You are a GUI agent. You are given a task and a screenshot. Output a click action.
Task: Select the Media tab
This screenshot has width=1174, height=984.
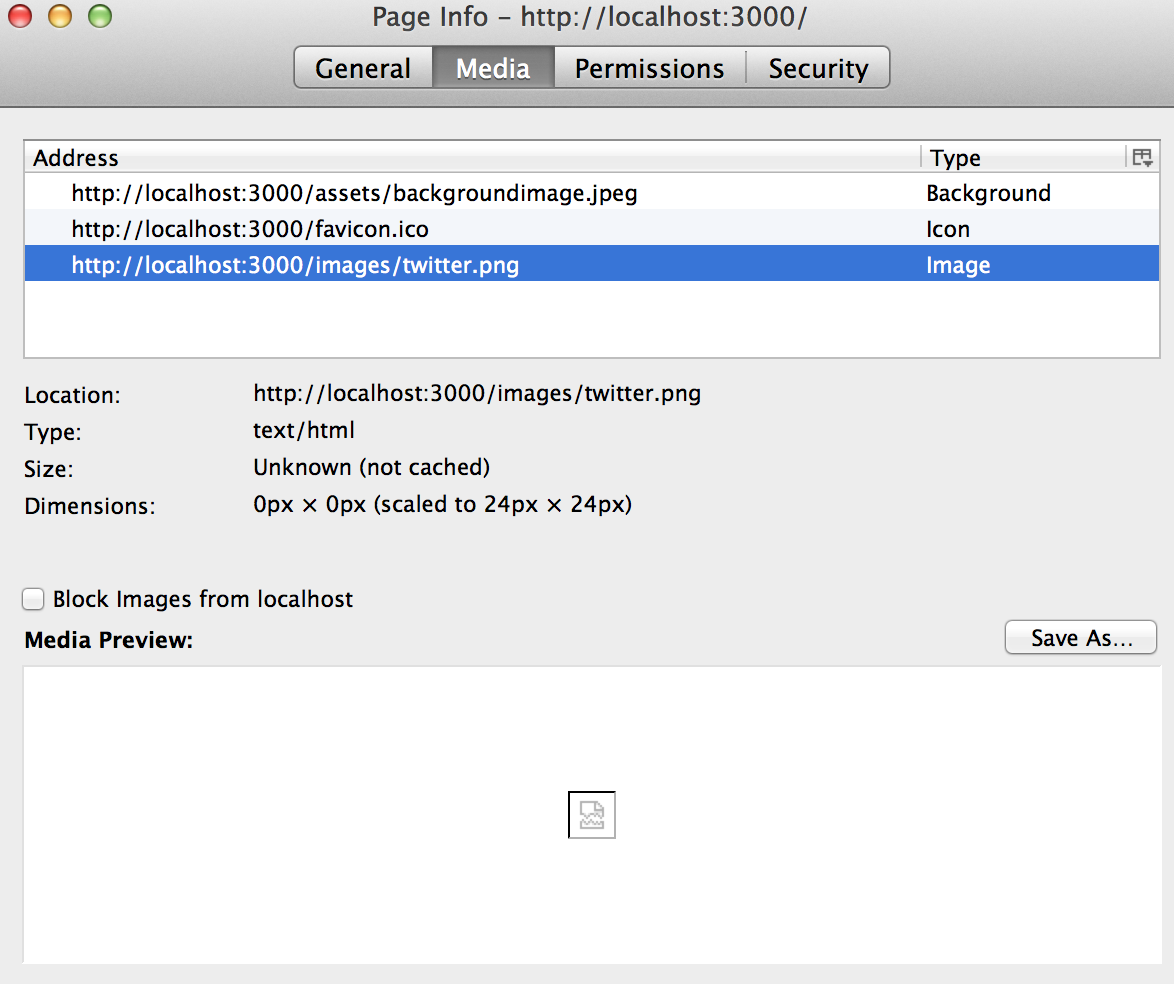[493, 68]
